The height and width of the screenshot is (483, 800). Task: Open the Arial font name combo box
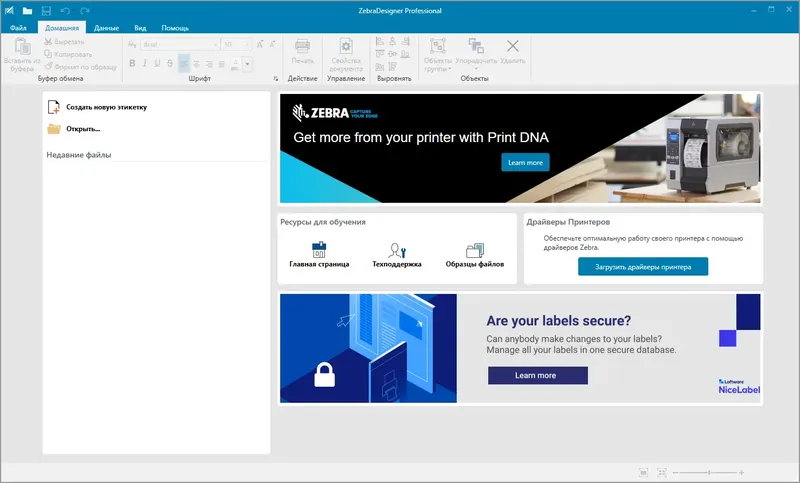click(x=180, y=44)
